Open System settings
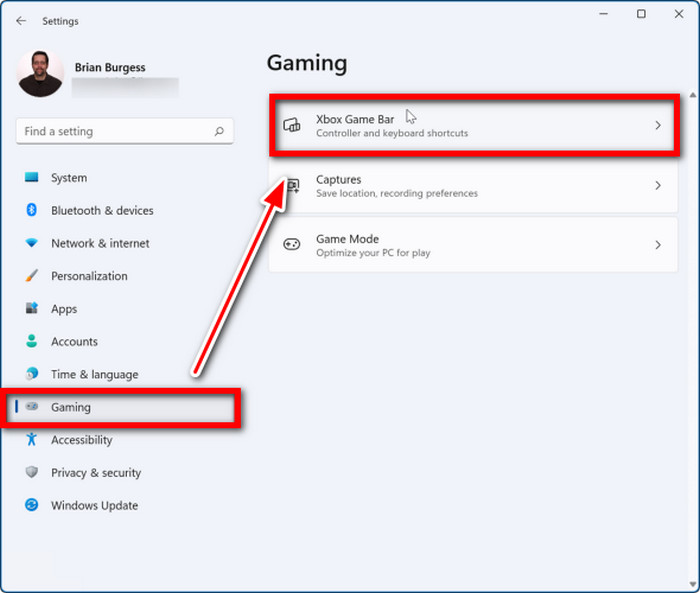 point(125,178)
